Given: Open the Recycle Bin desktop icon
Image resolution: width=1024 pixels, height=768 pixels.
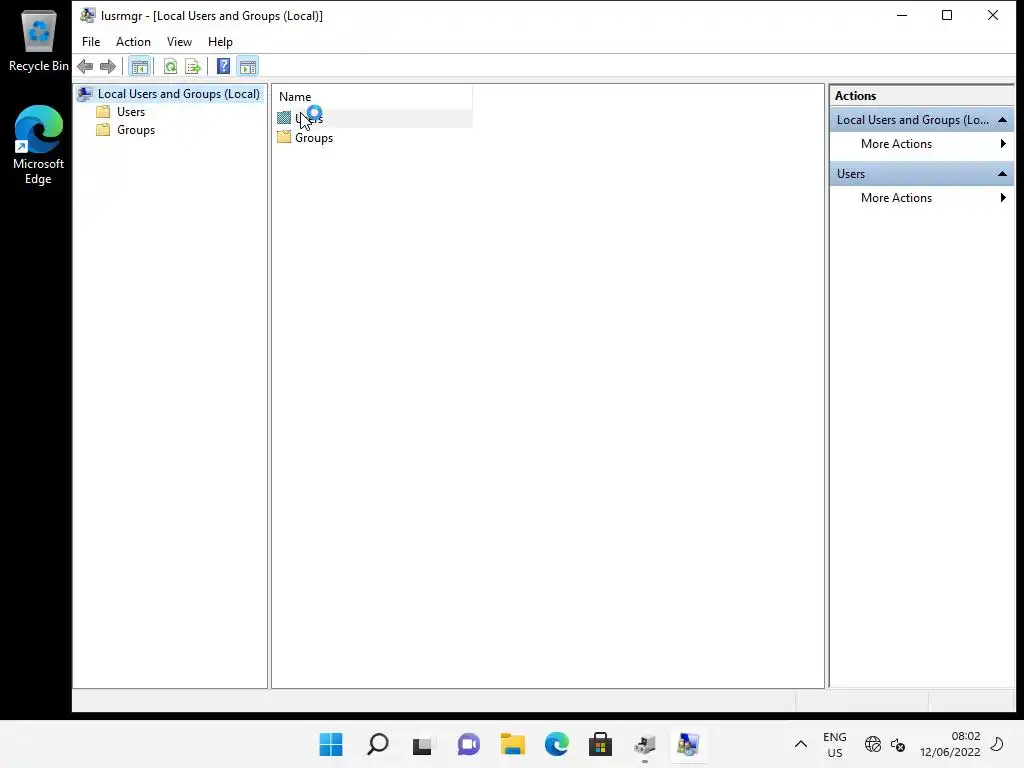Looking at the screenshot, I should click(39, 40).
